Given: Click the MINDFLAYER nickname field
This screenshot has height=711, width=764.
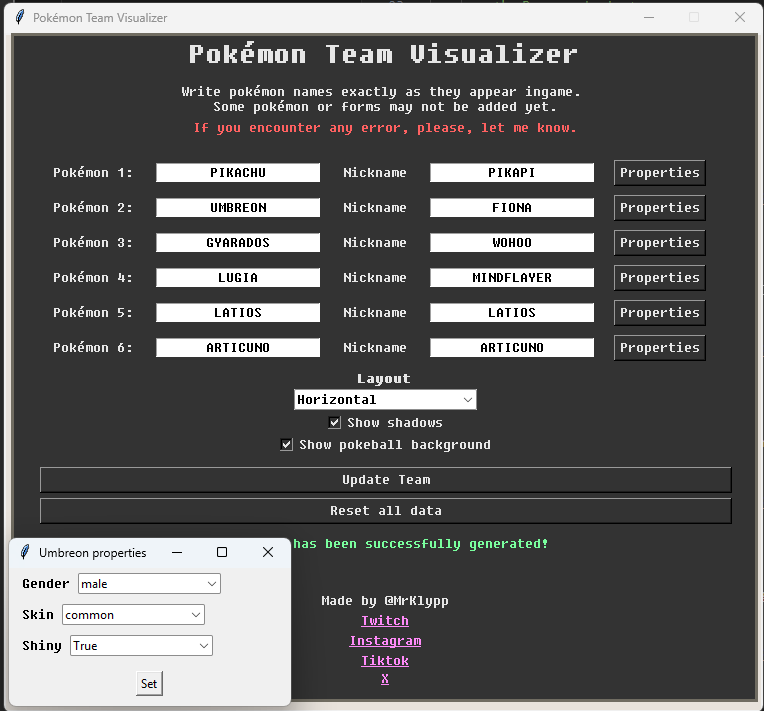Looking at the screenshot, I should (x=512, y=278).
